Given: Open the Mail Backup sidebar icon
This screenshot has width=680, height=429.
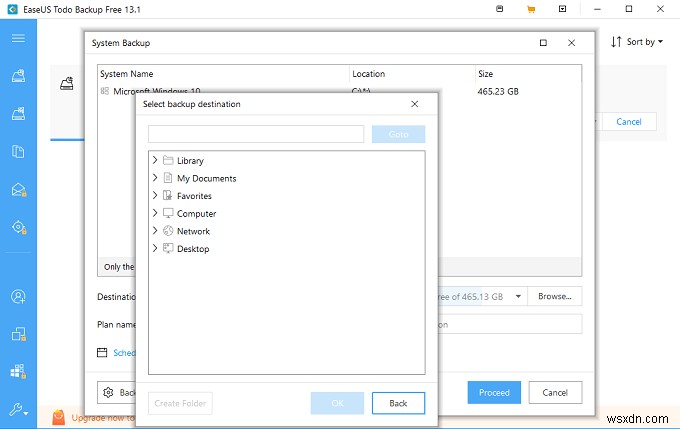Looking at the screenshot, I should 18,190.
